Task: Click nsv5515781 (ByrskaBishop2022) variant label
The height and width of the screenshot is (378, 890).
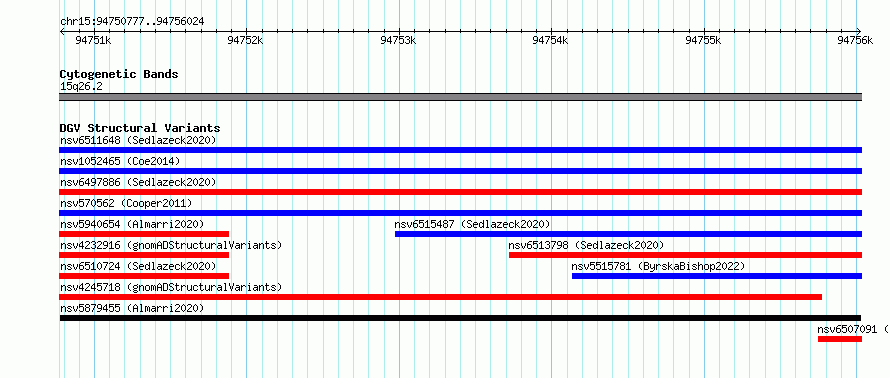Action: (x=658, y=266)
